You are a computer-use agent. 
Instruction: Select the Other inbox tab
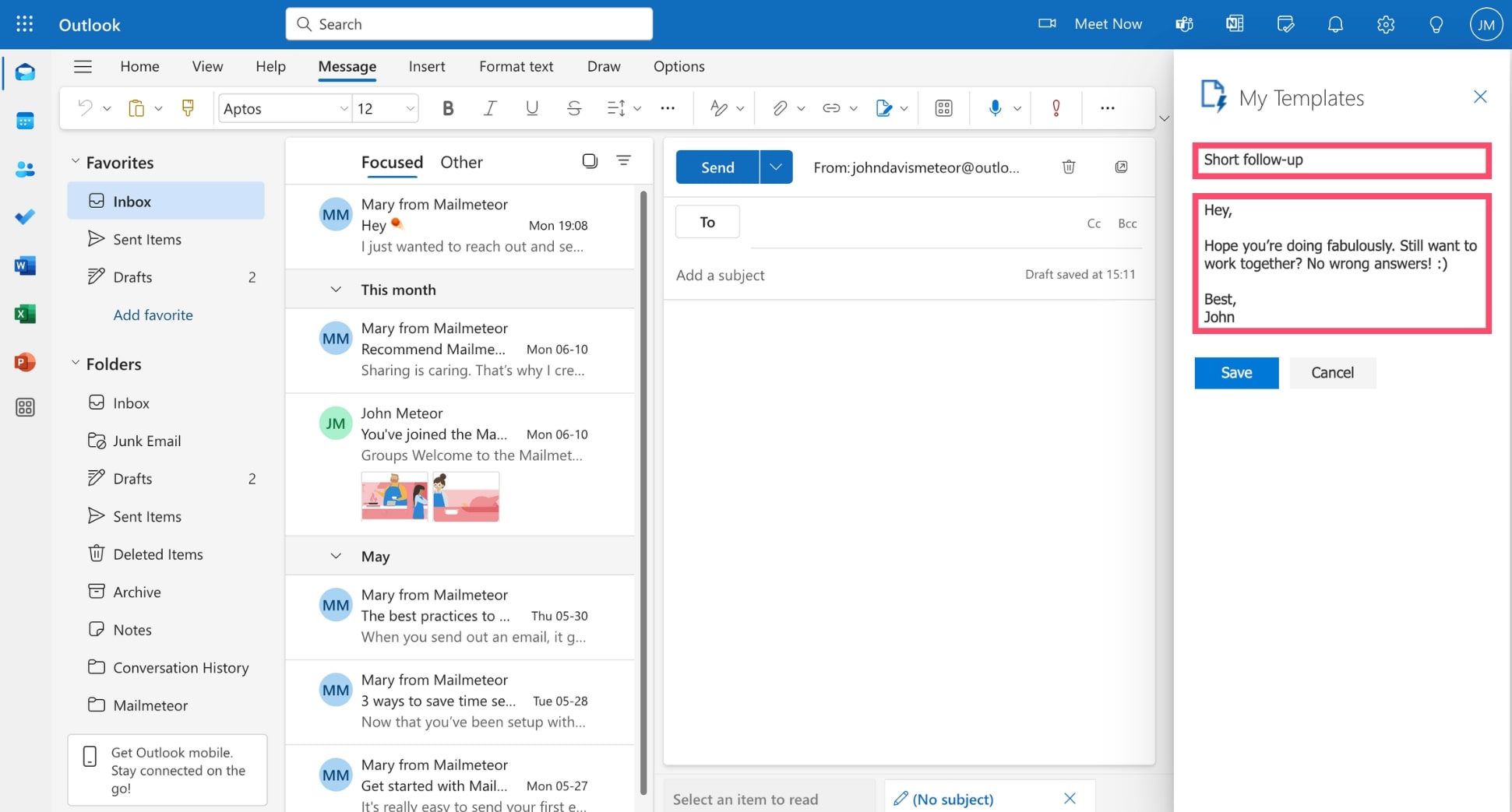tap(461, 162)
